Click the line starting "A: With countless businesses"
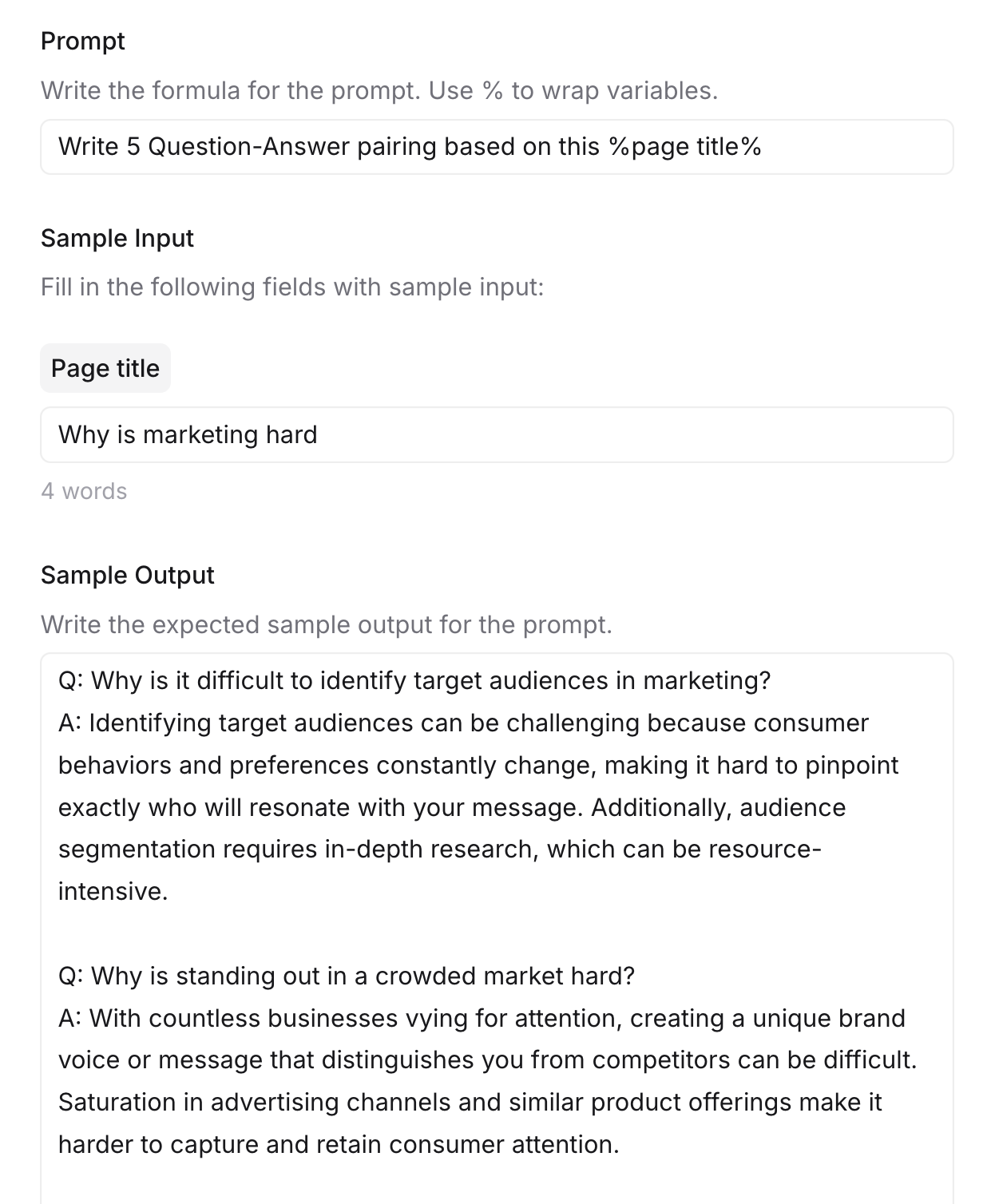 [x=482, y=1018]
